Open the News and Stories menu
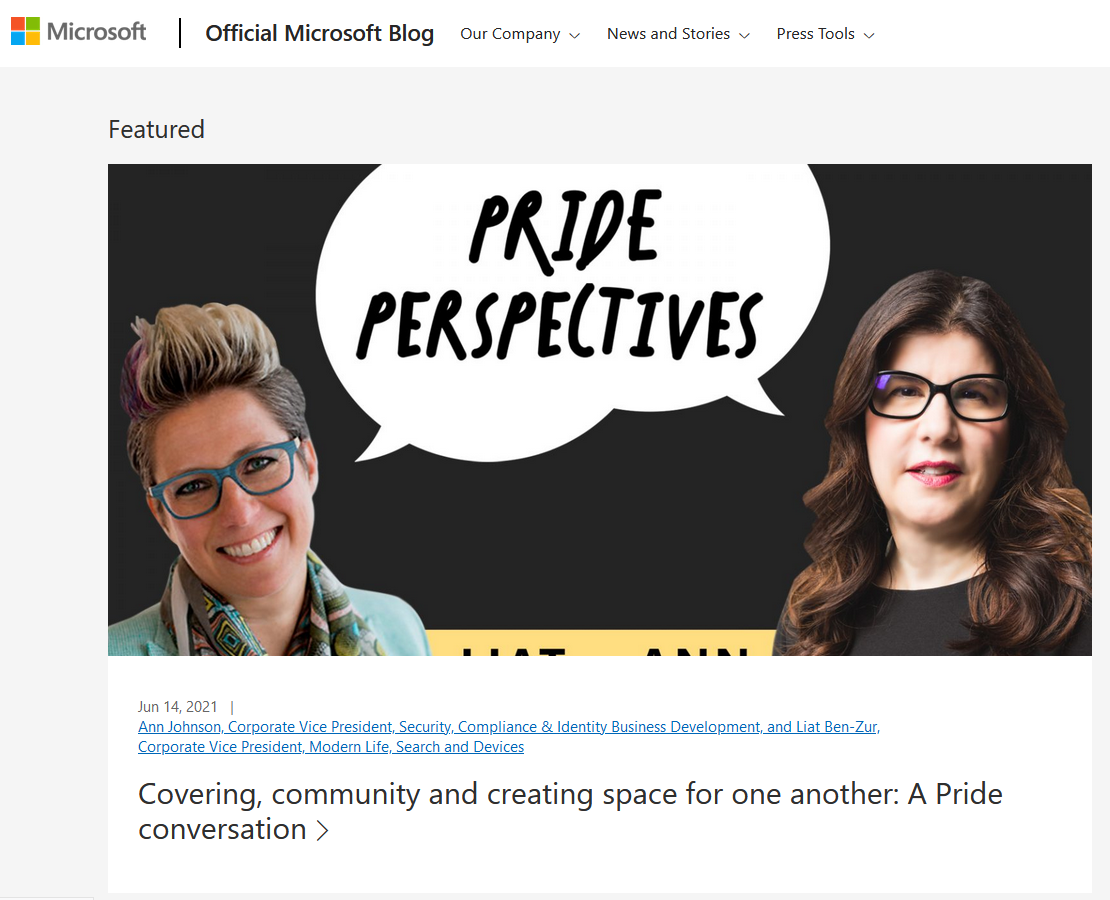 [x=668, y=34]
